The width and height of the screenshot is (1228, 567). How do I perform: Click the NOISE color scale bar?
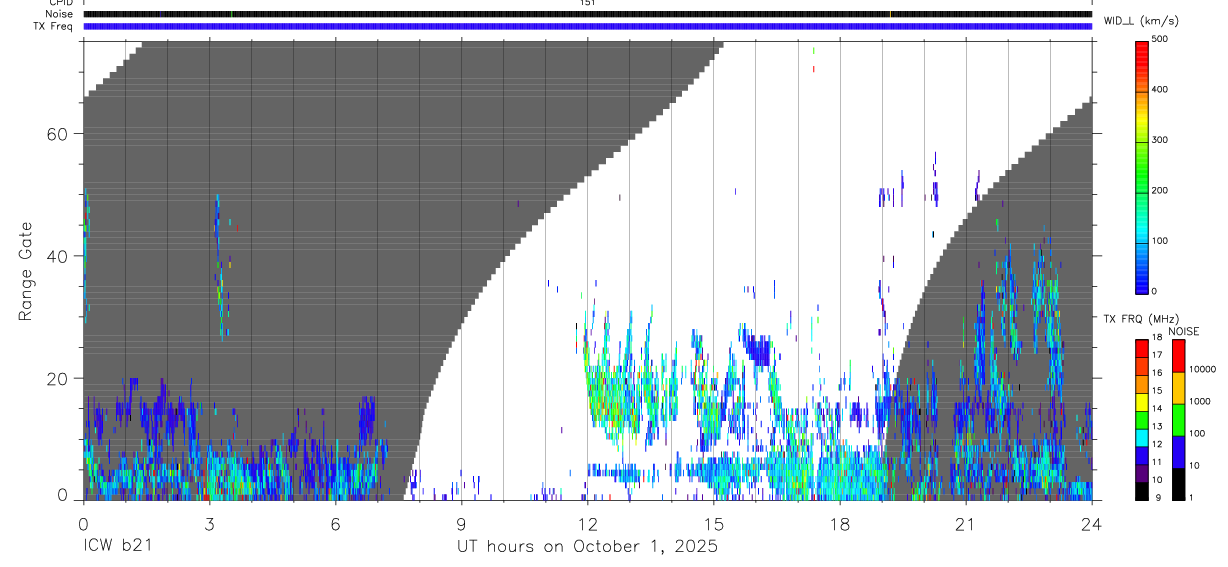click(1178, 419)
